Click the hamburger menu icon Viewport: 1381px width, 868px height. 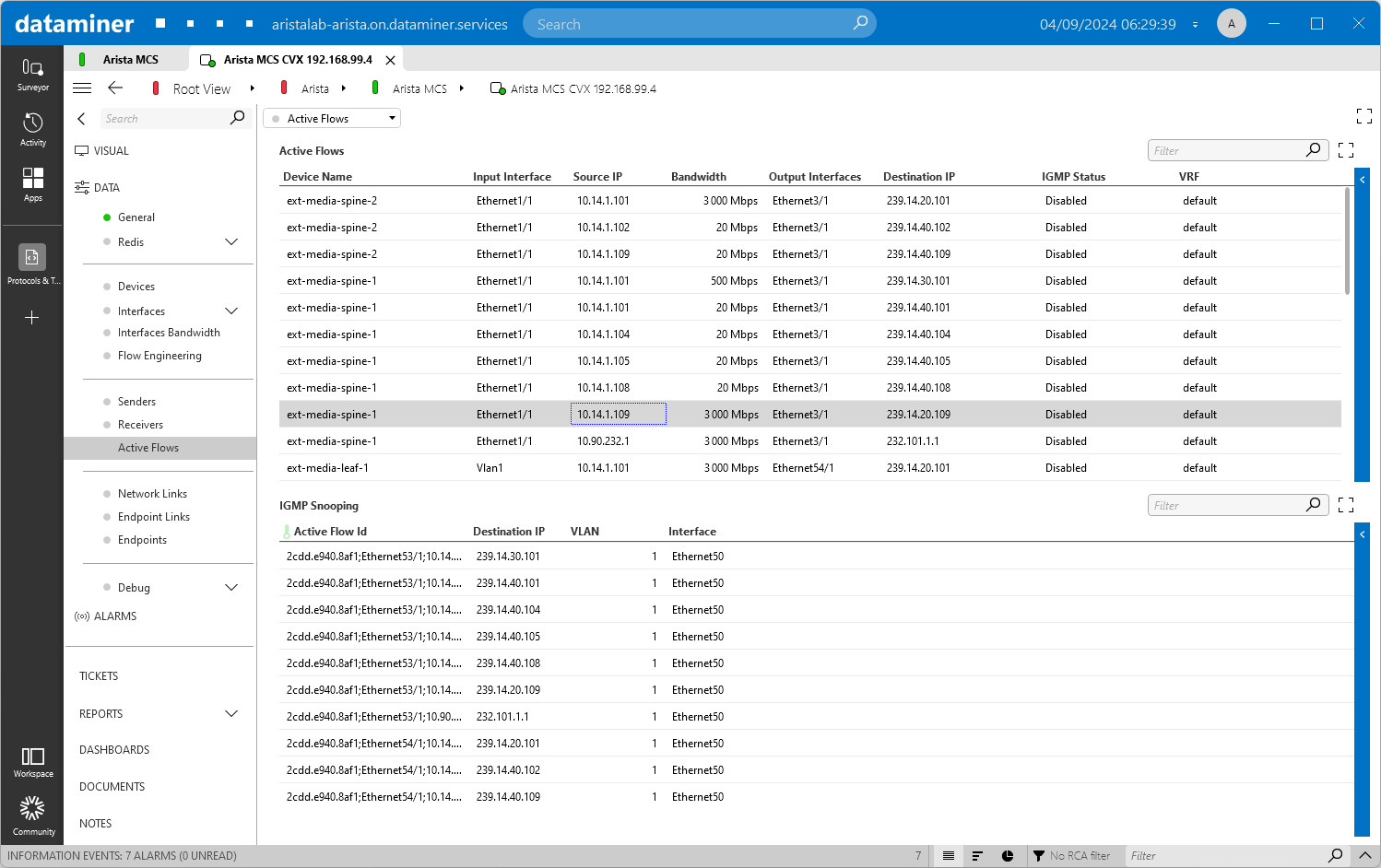82,88
